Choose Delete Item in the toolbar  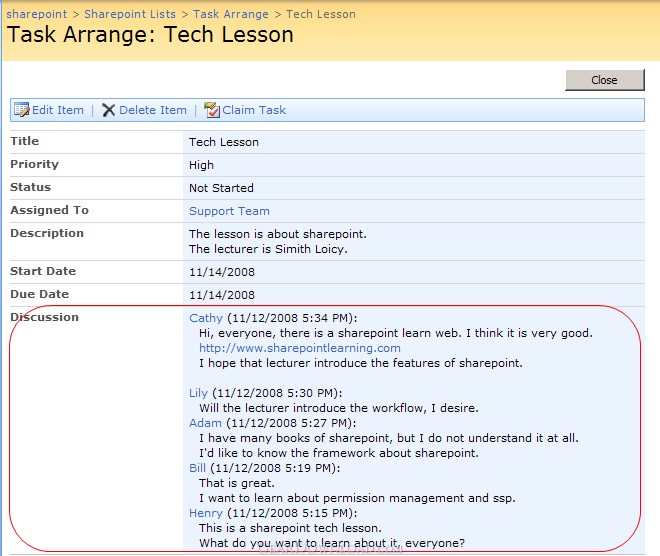pyautogui.click(x=153, y=110)
